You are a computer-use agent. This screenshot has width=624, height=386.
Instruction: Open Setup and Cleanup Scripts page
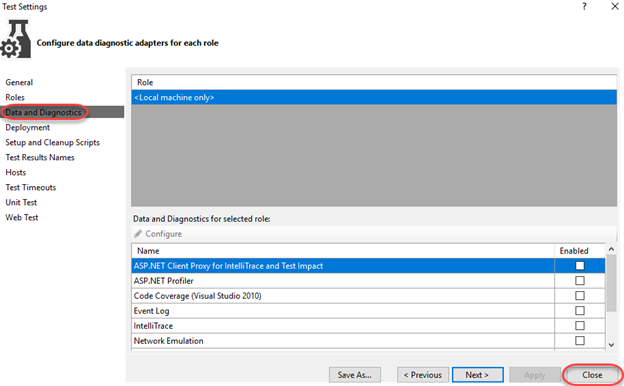coord(52,142)
